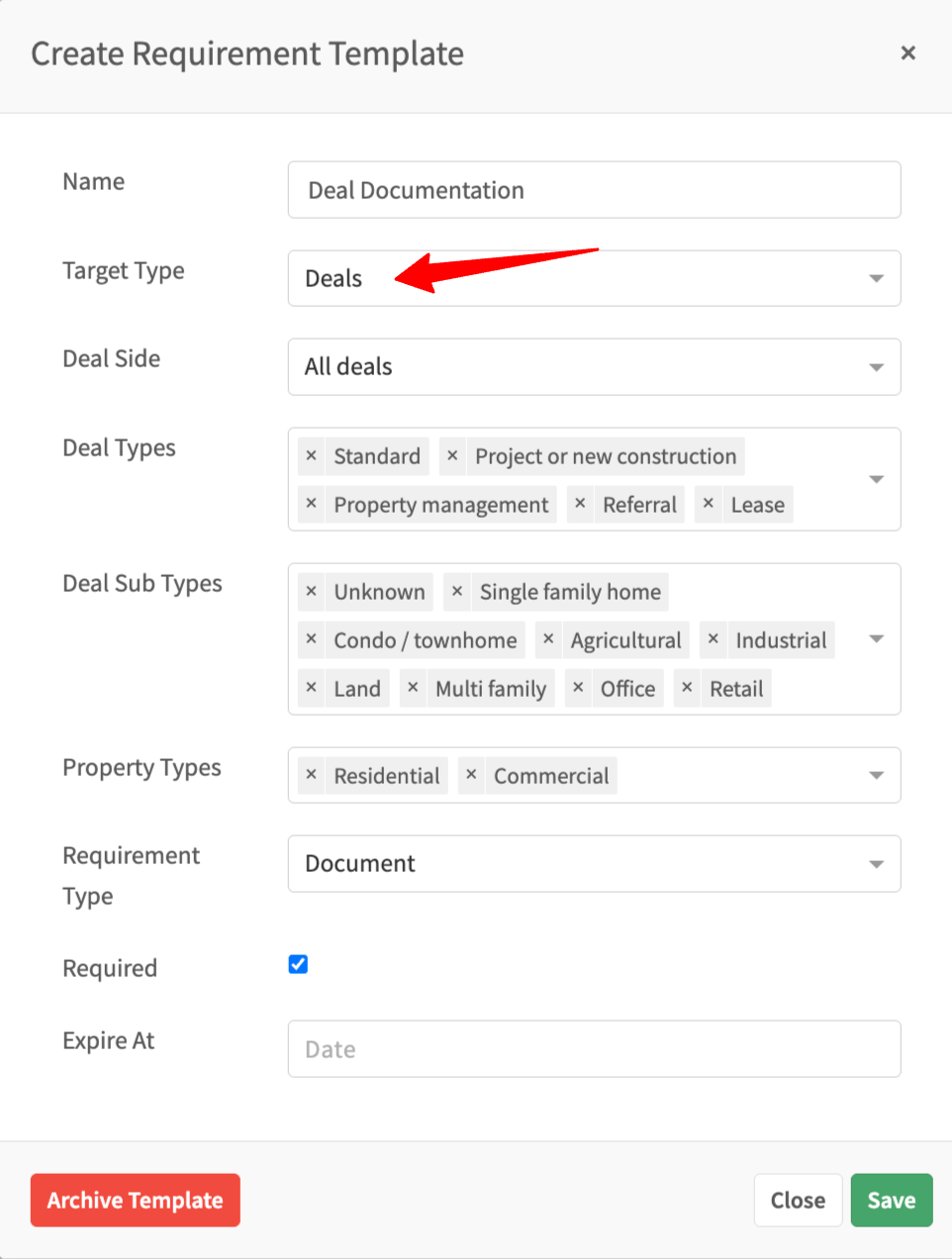Expand the Deal Side dropdown

(594, 367)
